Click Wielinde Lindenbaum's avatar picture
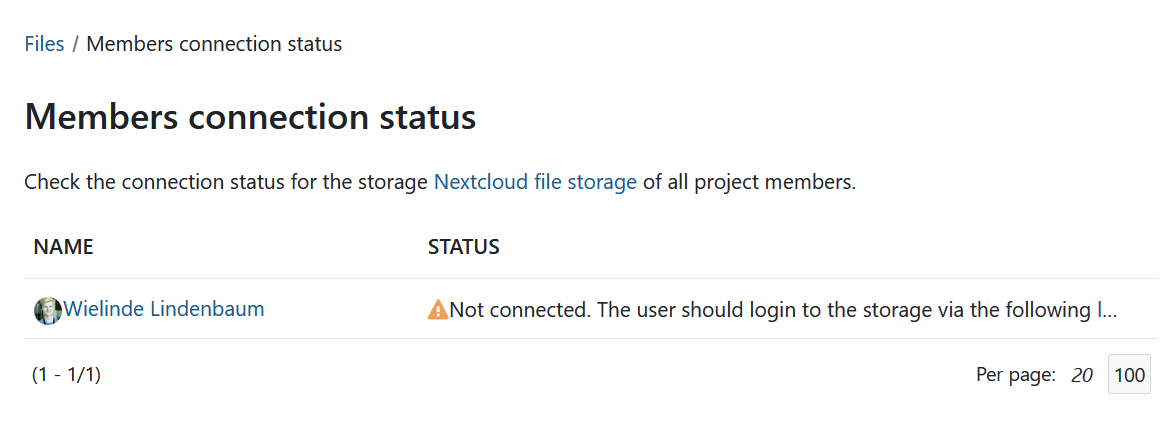Screen dimensions: 1173x444 pos(47,310)
